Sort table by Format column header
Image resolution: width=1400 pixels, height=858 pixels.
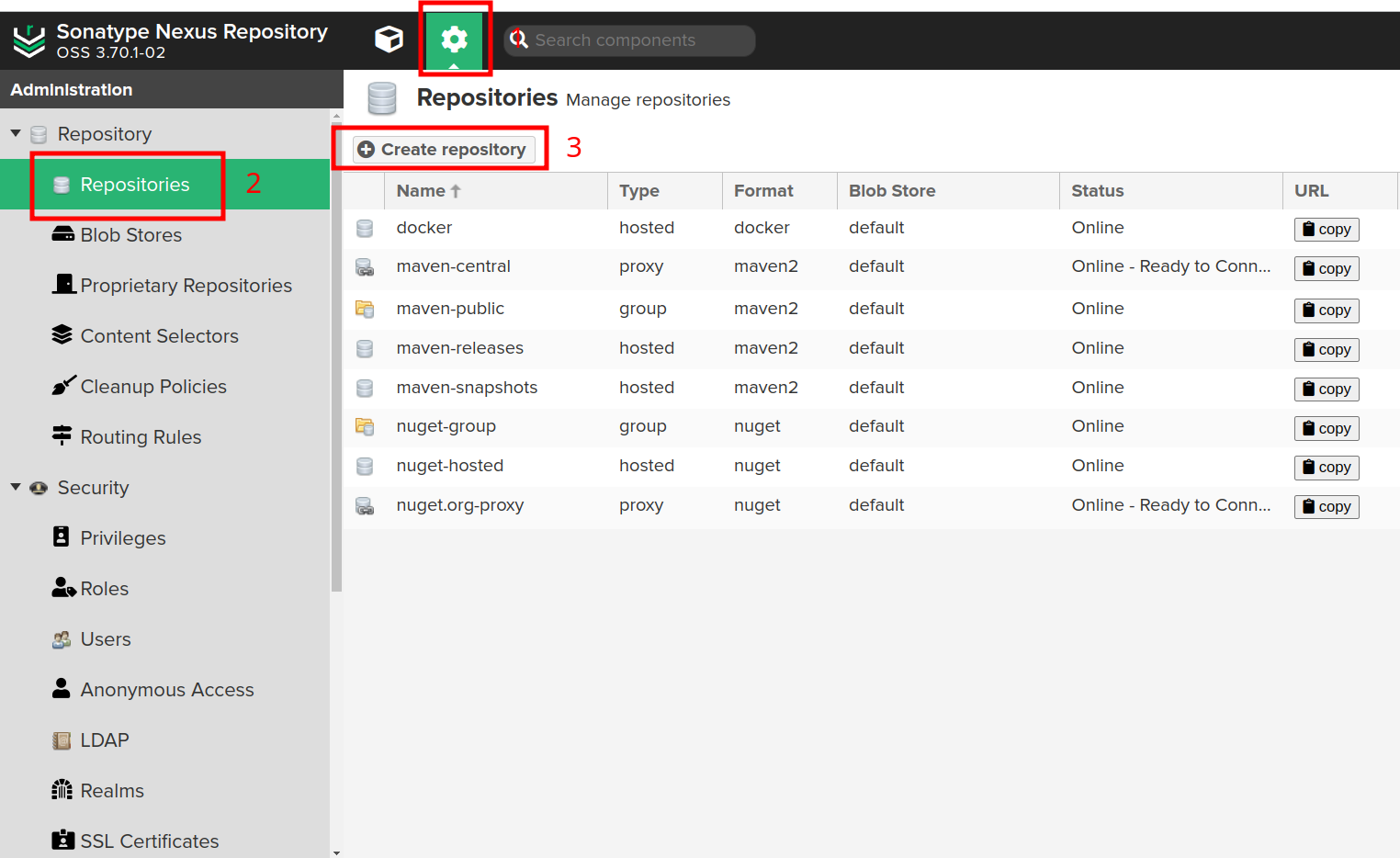780,191
